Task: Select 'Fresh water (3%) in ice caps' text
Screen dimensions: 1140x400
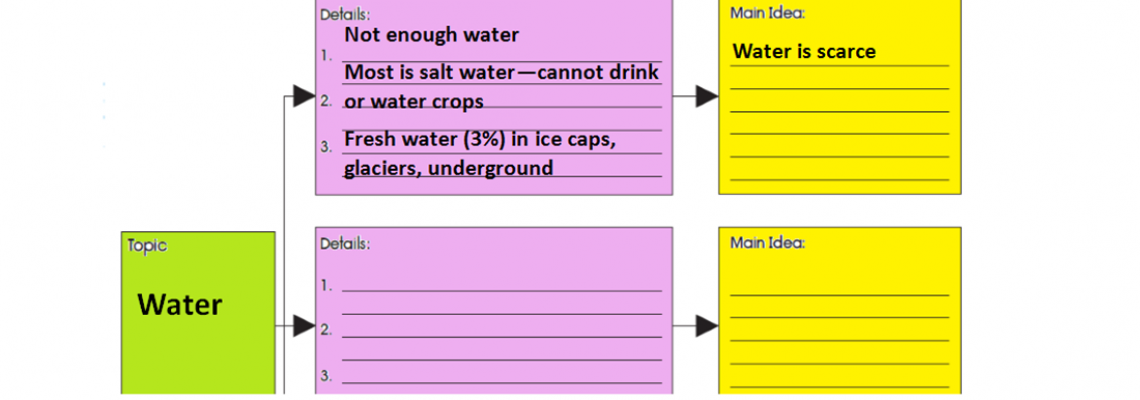Action: coord(480,138)
